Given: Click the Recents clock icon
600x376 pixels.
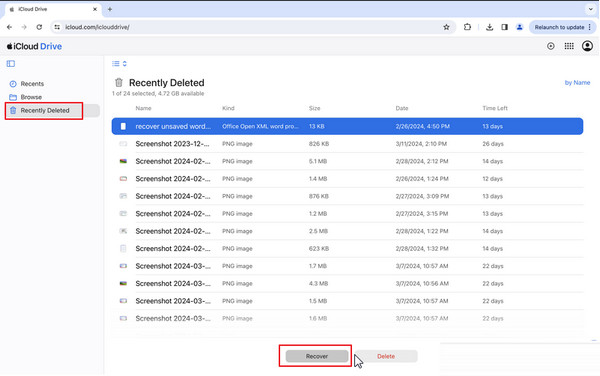Looking at the screenshot, I should pos(13,84).
